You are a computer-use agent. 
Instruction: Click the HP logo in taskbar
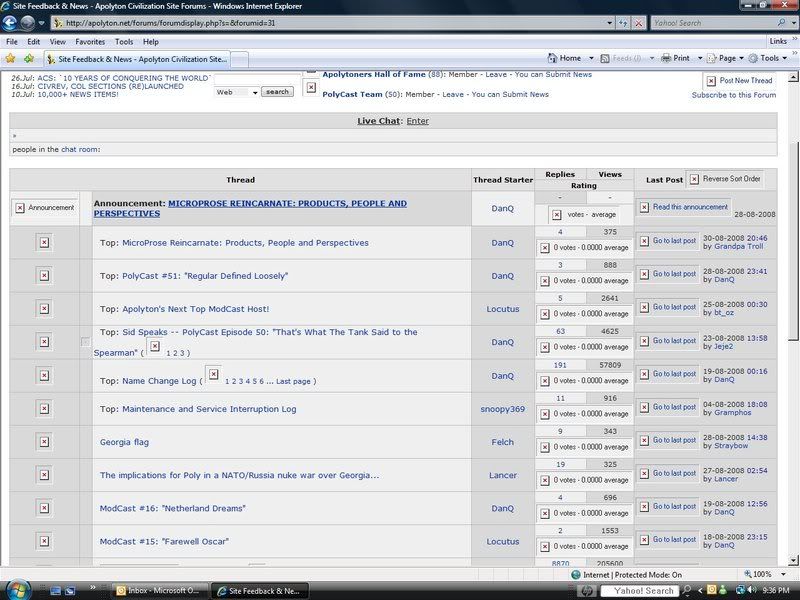pyautogui.click(x=587, y=590)
